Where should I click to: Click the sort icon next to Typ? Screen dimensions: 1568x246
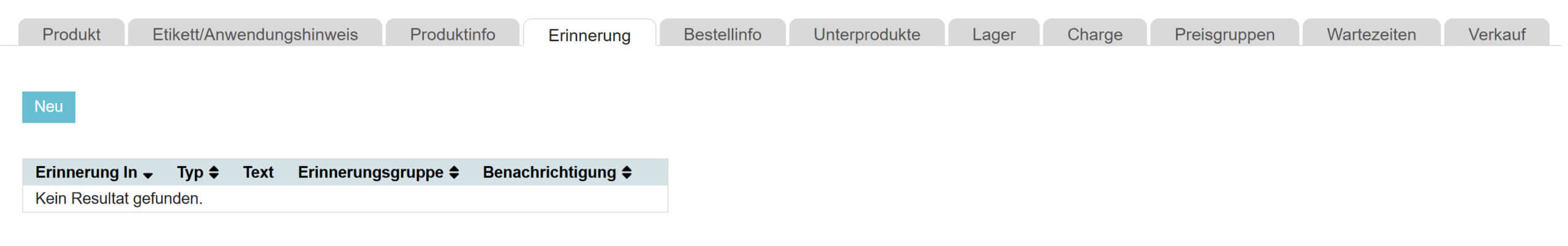tap(214, 172)
